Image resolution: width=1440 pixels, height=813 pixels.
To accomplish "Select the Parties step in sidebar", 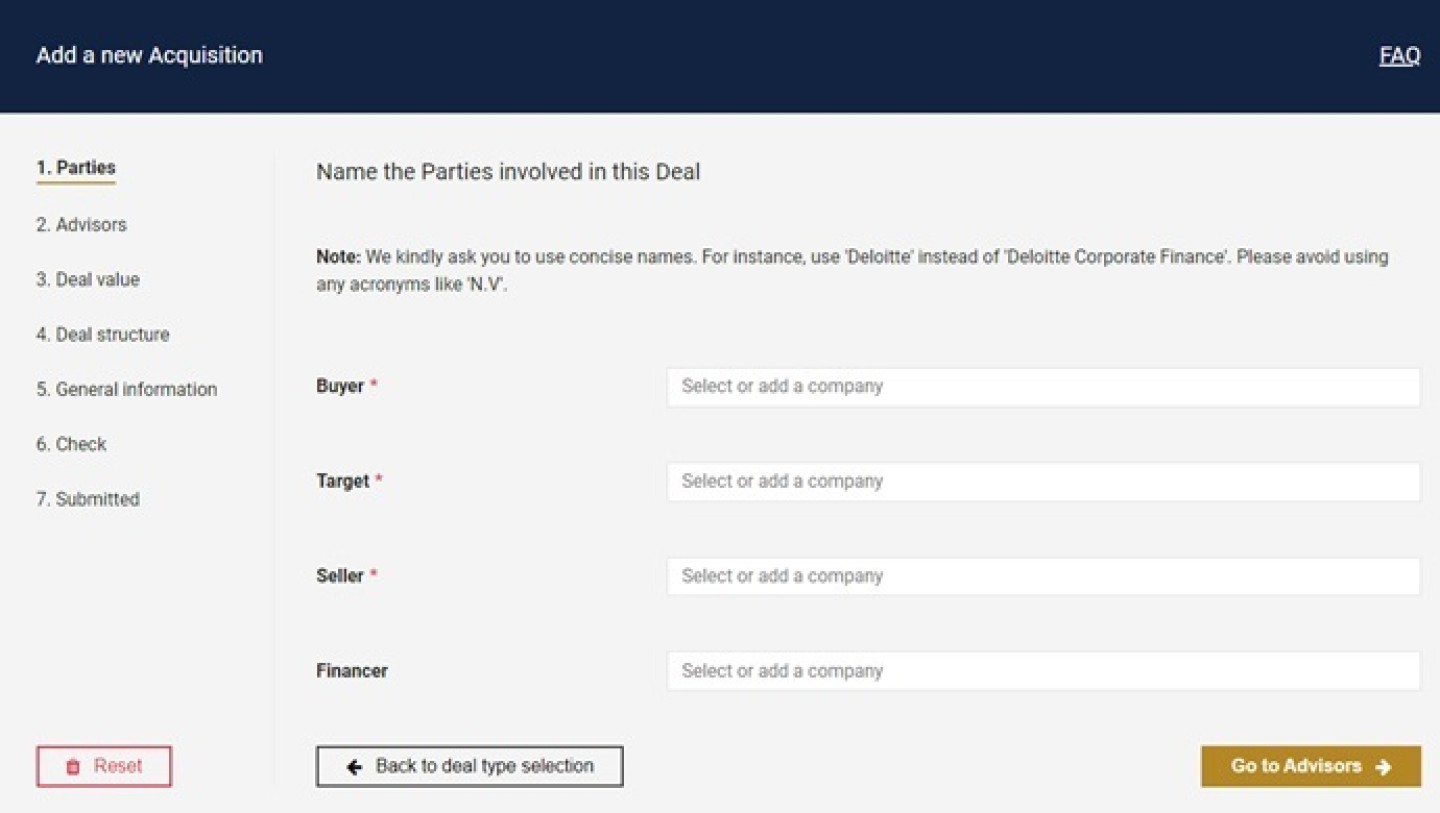I will 76,168.
